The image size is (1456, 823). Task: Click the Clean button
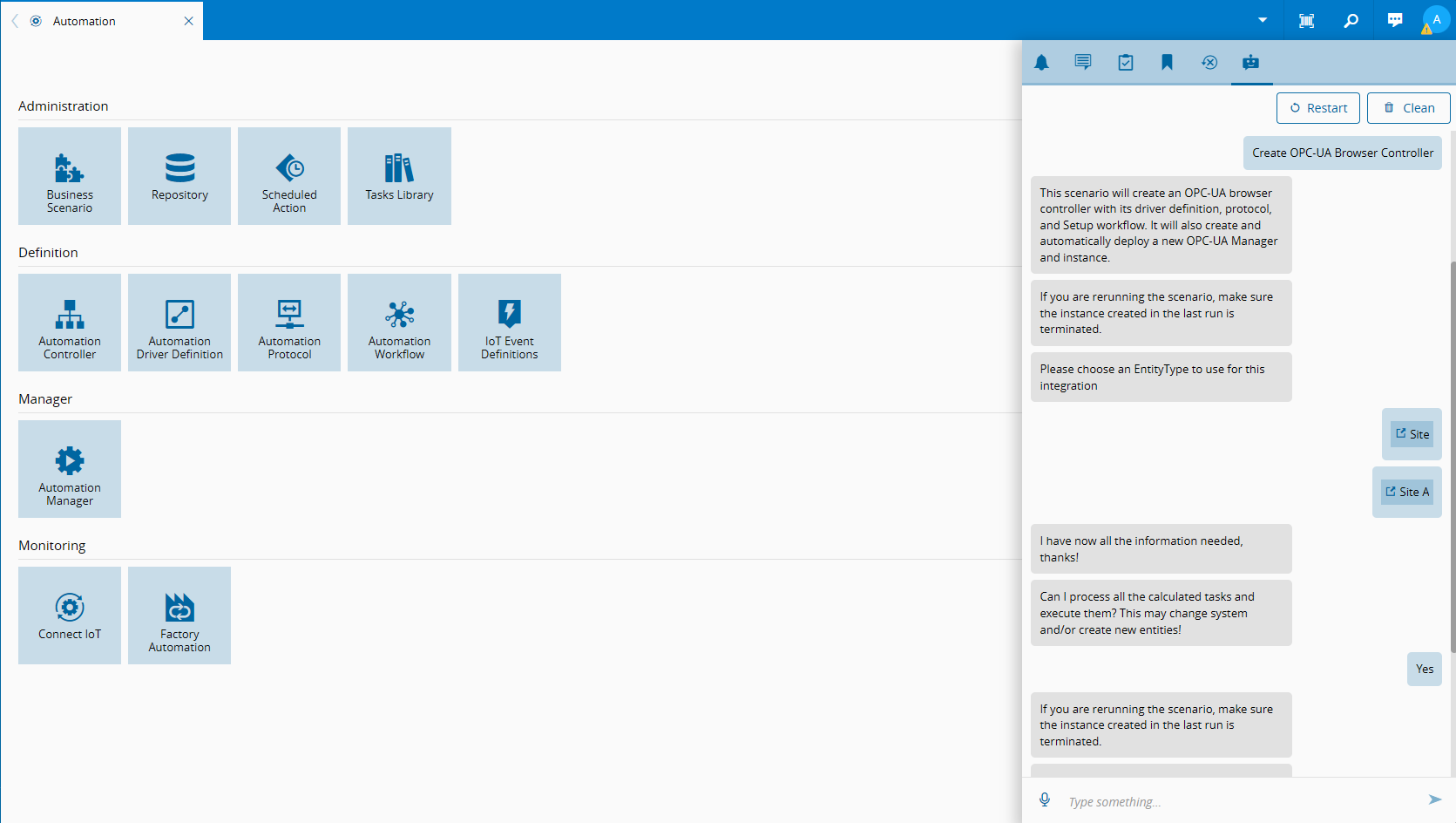pyautogui.click(x=1409, y=108)
